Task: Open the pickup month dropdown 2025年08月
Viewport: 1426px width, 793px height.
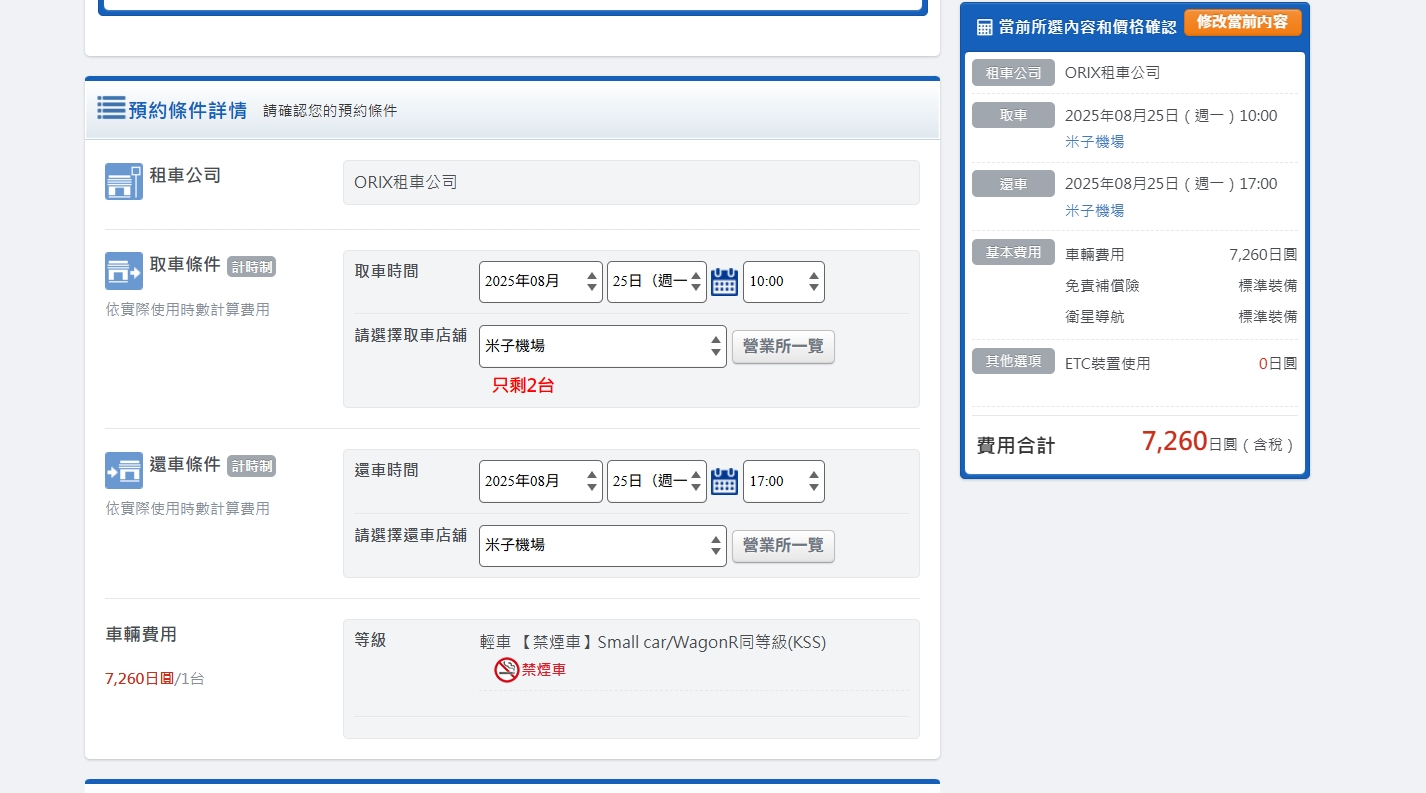Action: pyautogui.click(x=541, y=282)
